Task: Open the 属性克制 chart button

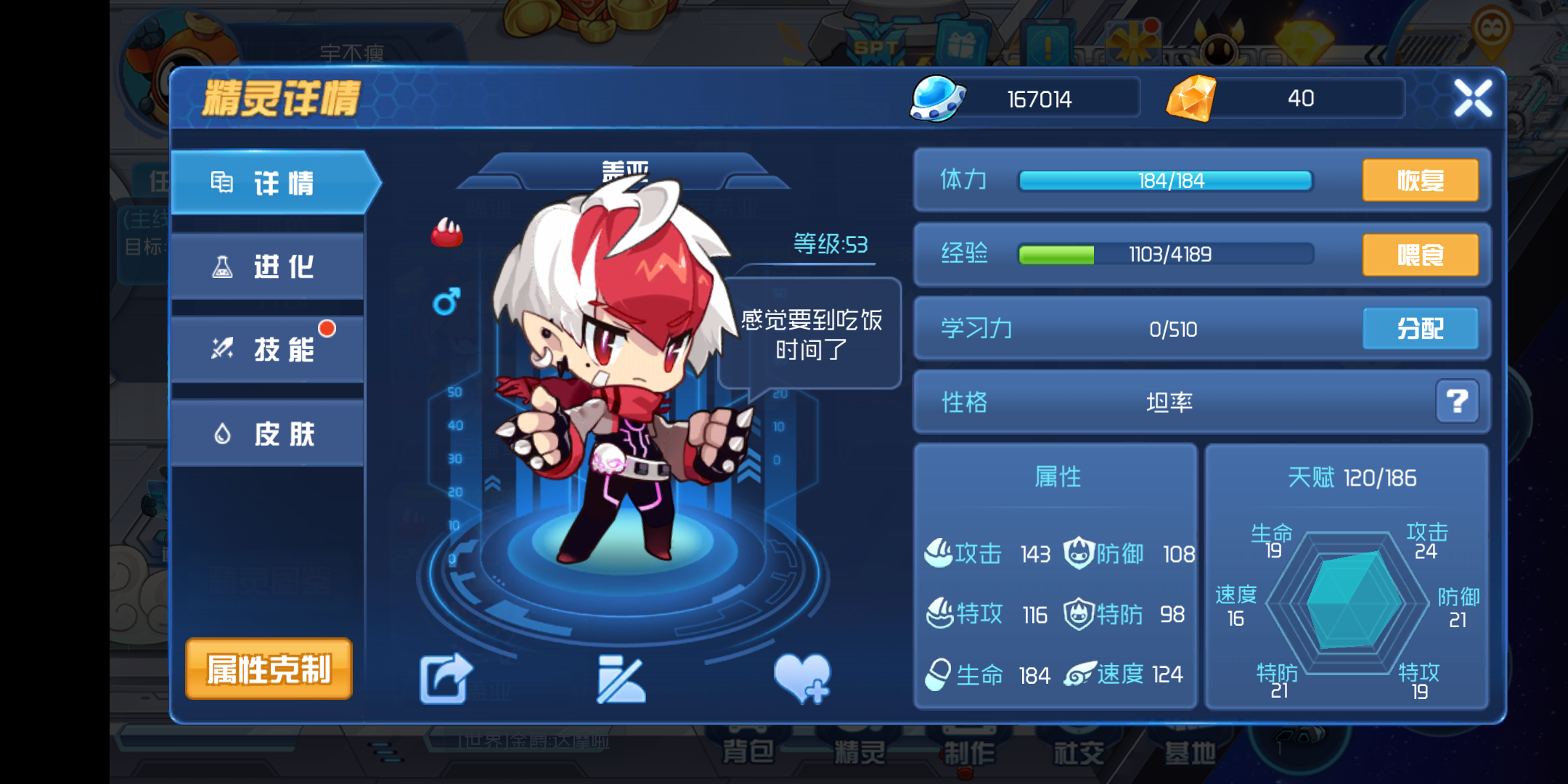Action: point(269,669)
